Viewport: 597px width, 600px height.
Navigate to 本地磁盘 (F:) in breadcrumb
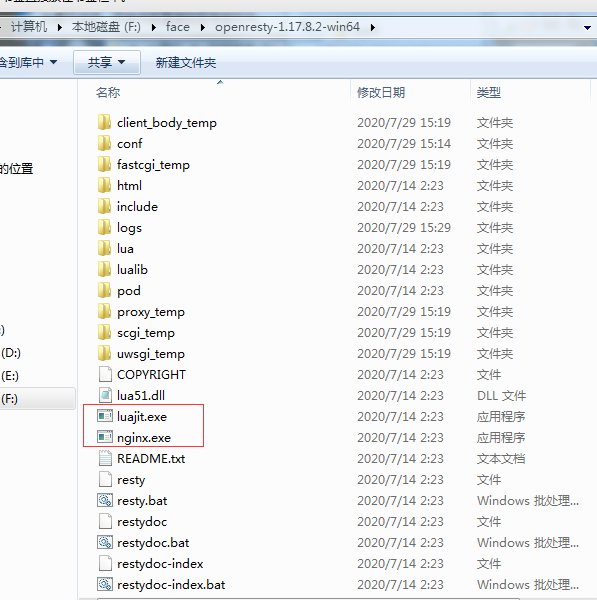(106, 27)
